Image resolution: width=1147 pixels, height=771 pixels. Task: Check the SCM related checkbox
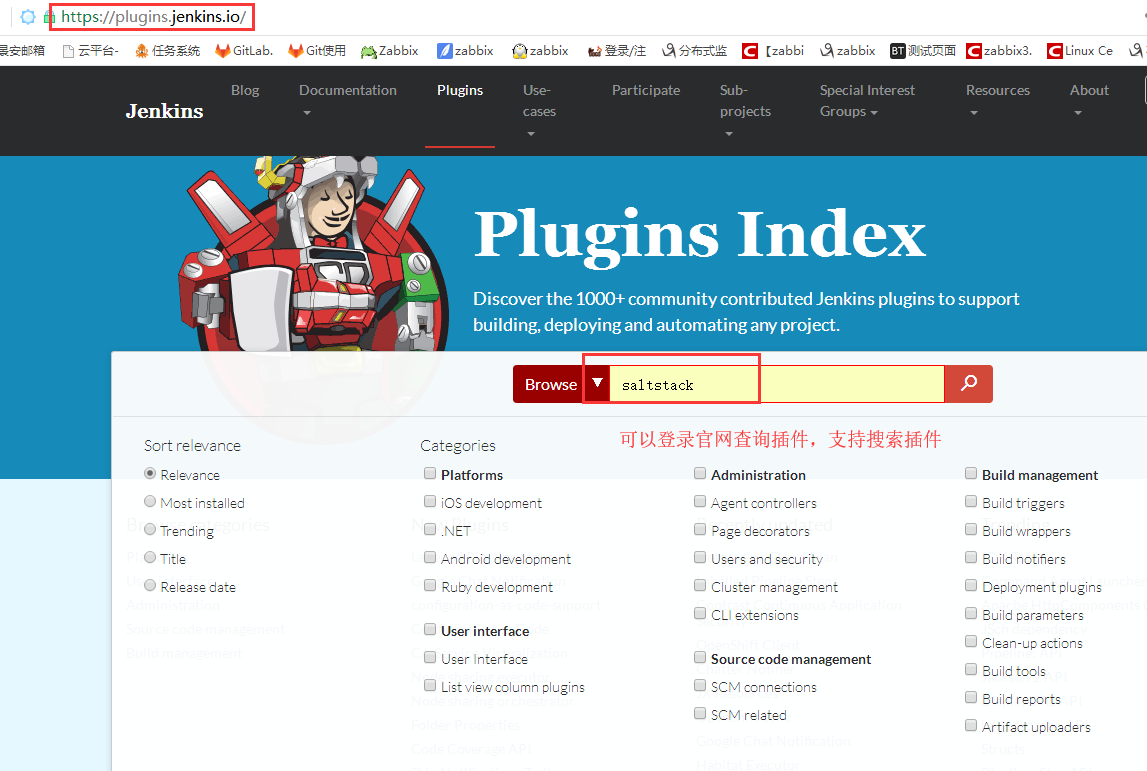700,713
